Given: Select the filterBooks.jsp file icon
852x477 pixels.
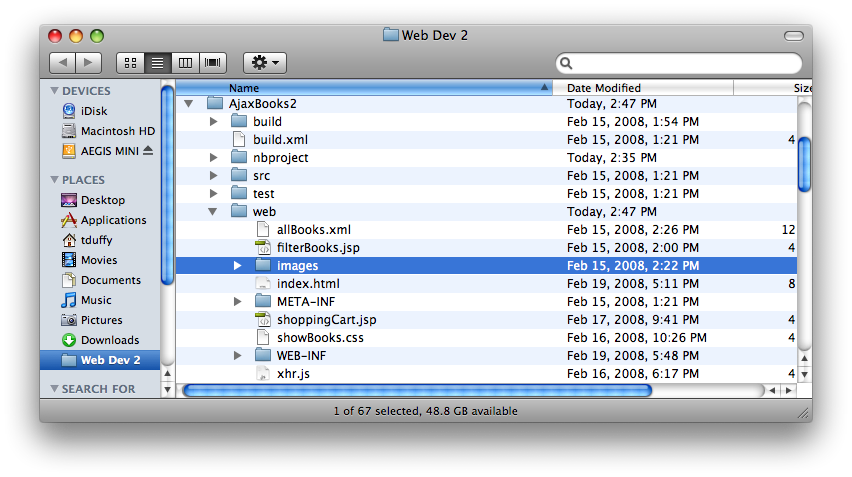Looking at the screenshot, I should click(x=263, y=248).
